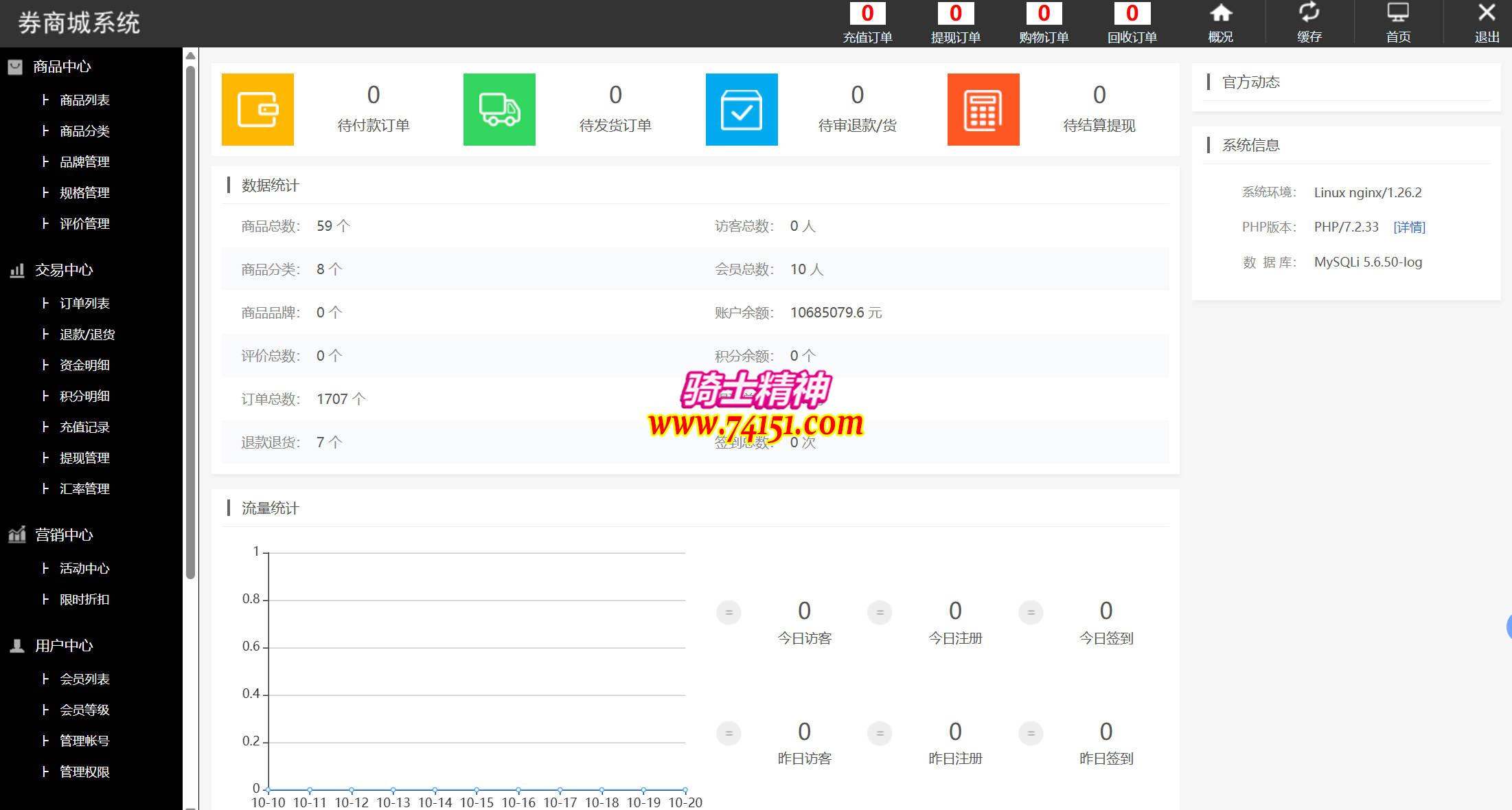
Task: Click the 概况 home icon in header
Action: coord(1220,14)
